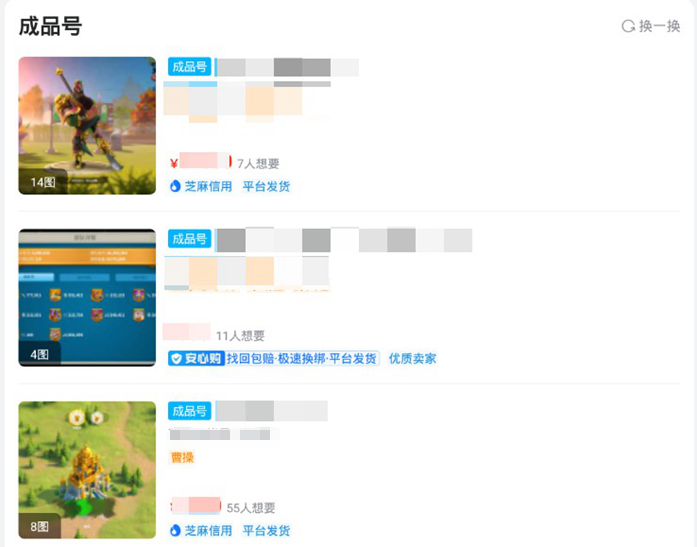
Task: Click the 优质卖家 seller badge
Action: [x=412, y=358]
